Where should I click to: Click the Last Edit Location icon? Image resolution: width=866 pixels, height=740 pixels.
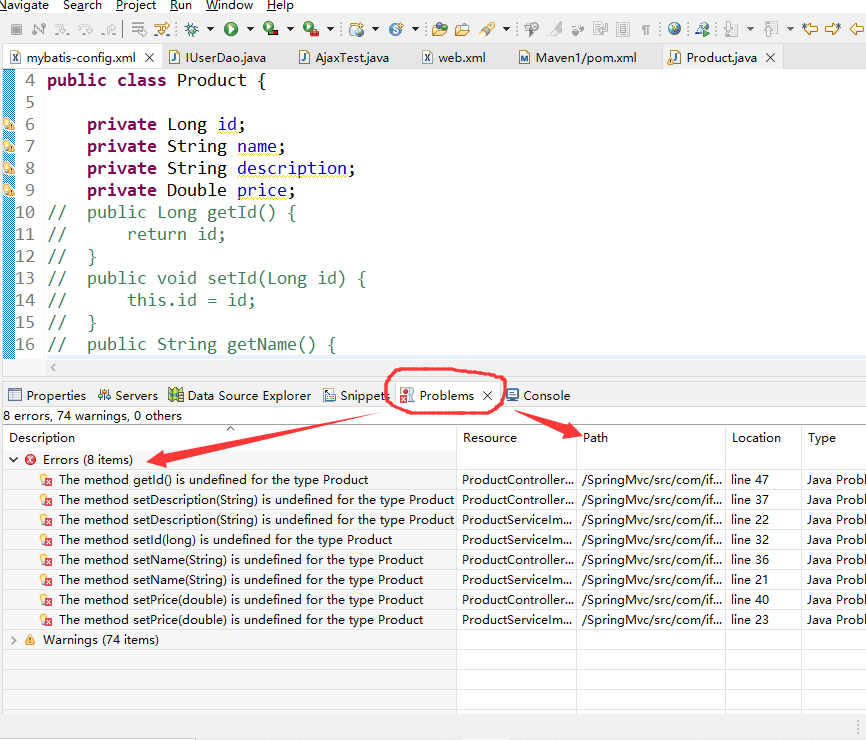pos(810,29)
